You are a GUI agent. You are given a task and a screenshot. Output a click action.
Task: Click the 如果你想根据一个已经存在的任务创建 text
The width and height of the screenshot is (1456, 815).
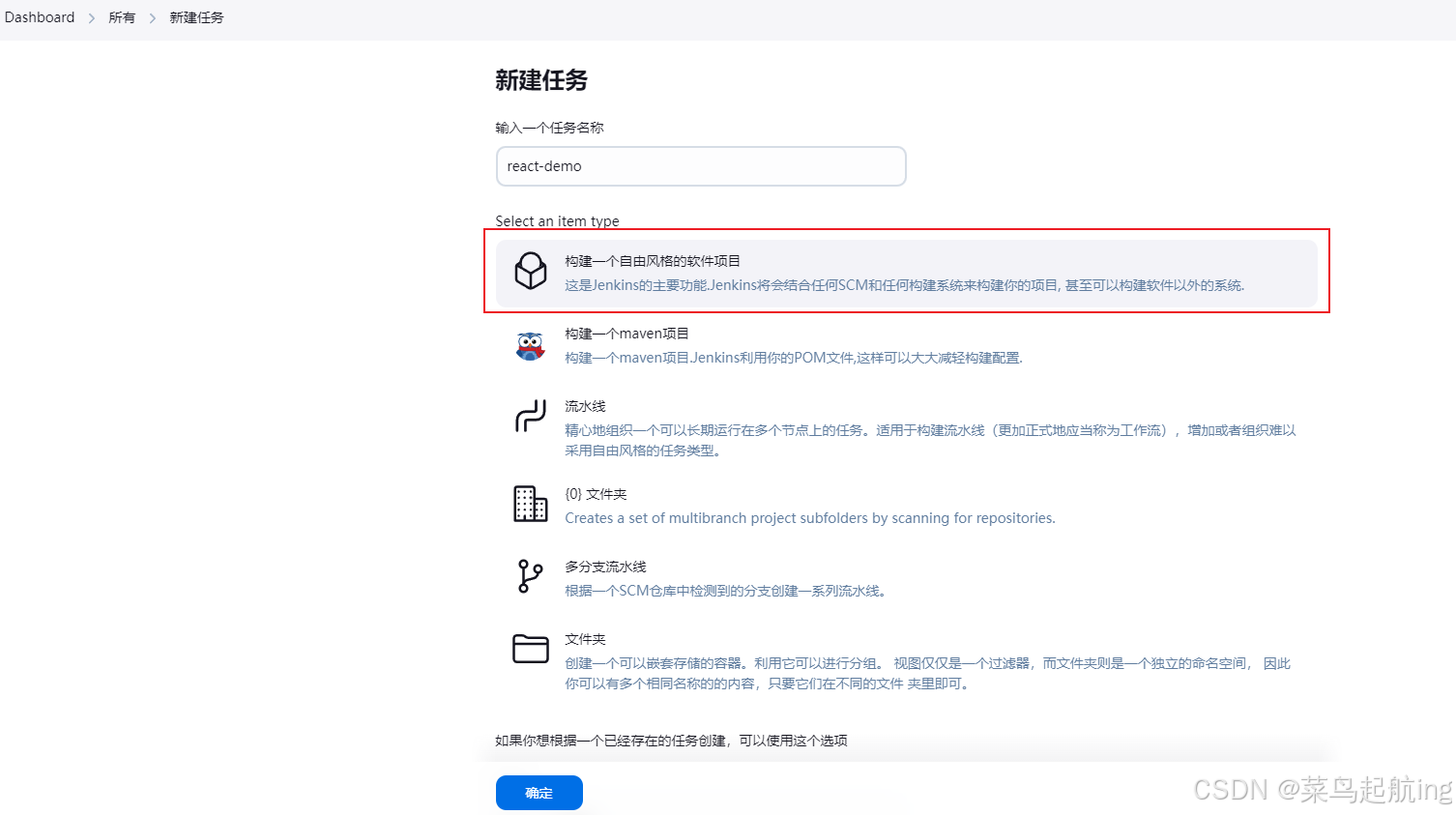[671, 741]
